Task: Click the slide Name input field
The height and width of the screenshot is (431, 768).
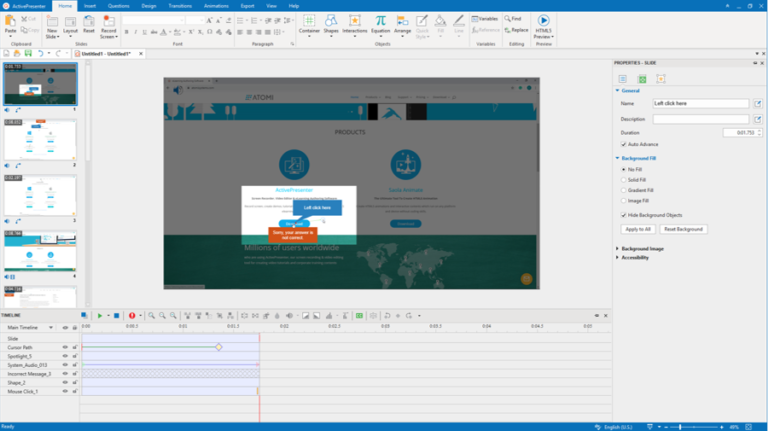Action: (x=700, y=103)
